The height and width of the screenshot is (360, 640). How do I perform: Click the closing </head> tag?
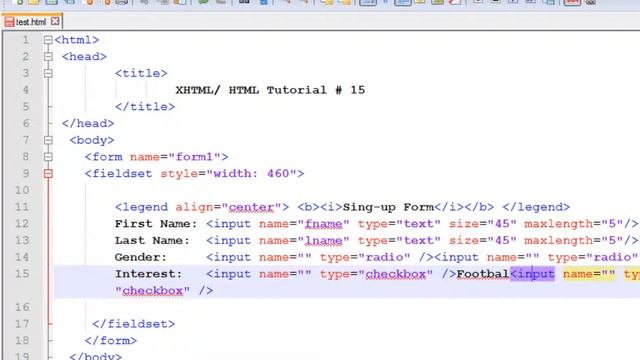pos(88,123)
